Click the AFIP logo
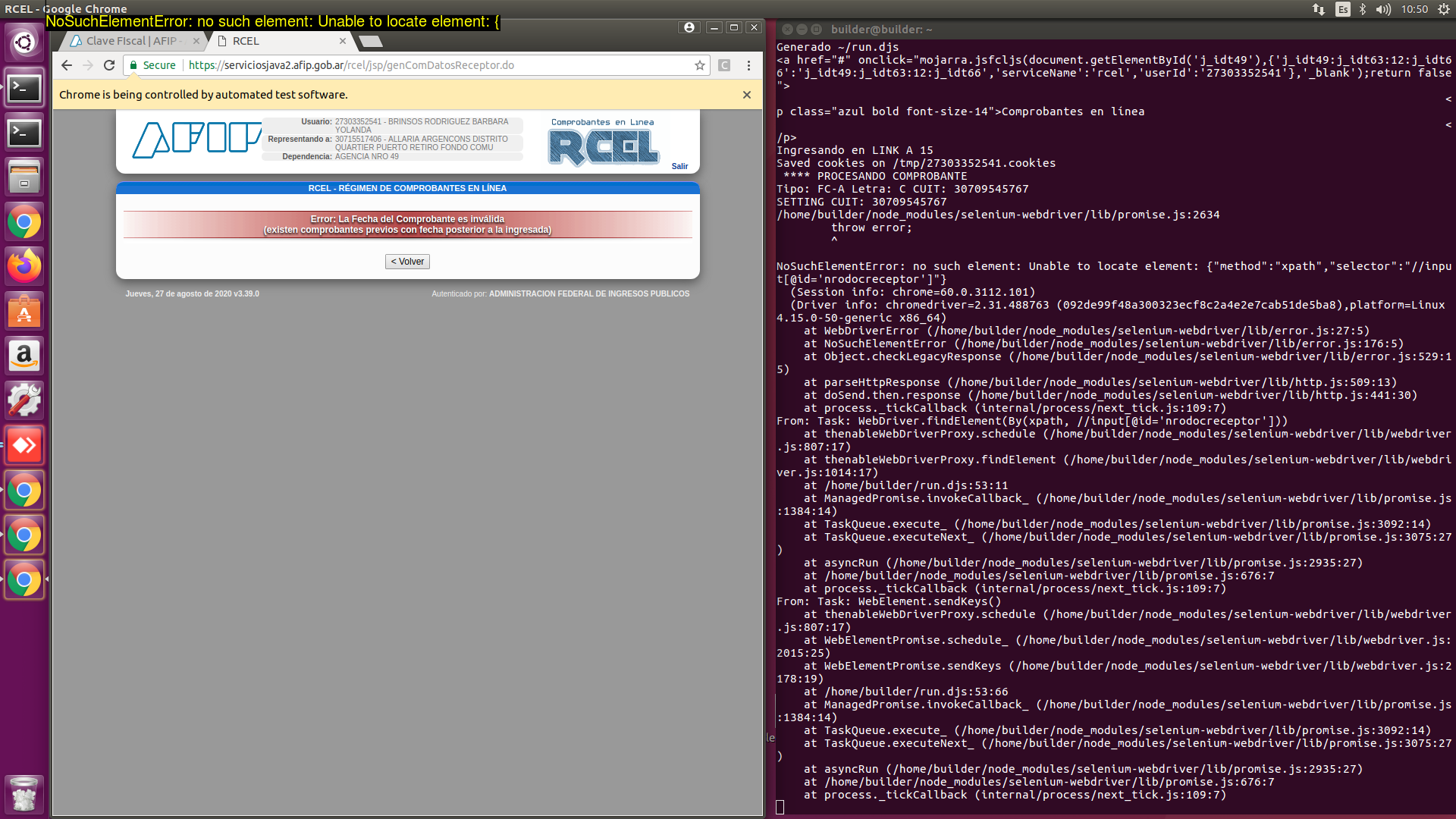The height and width of the screenshot is (819, 1456). [197, 140]
